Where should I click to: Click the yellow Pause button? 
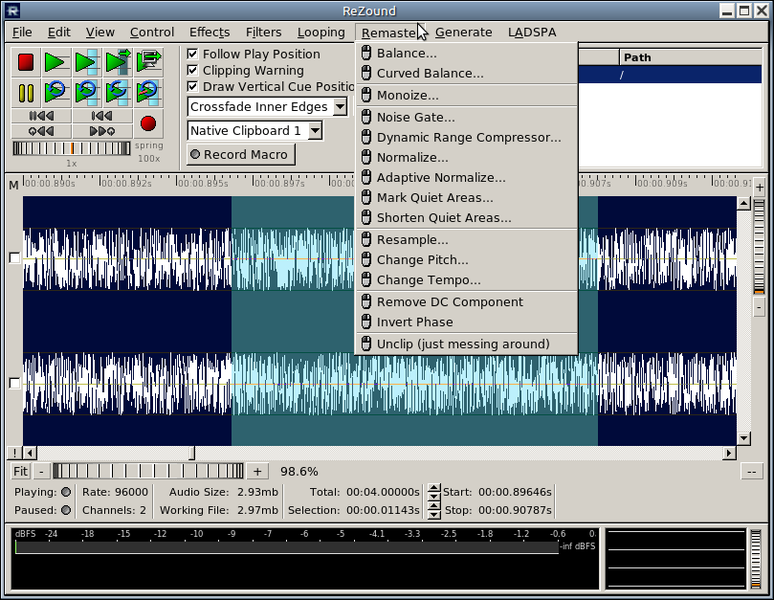[x=26, y=92]
